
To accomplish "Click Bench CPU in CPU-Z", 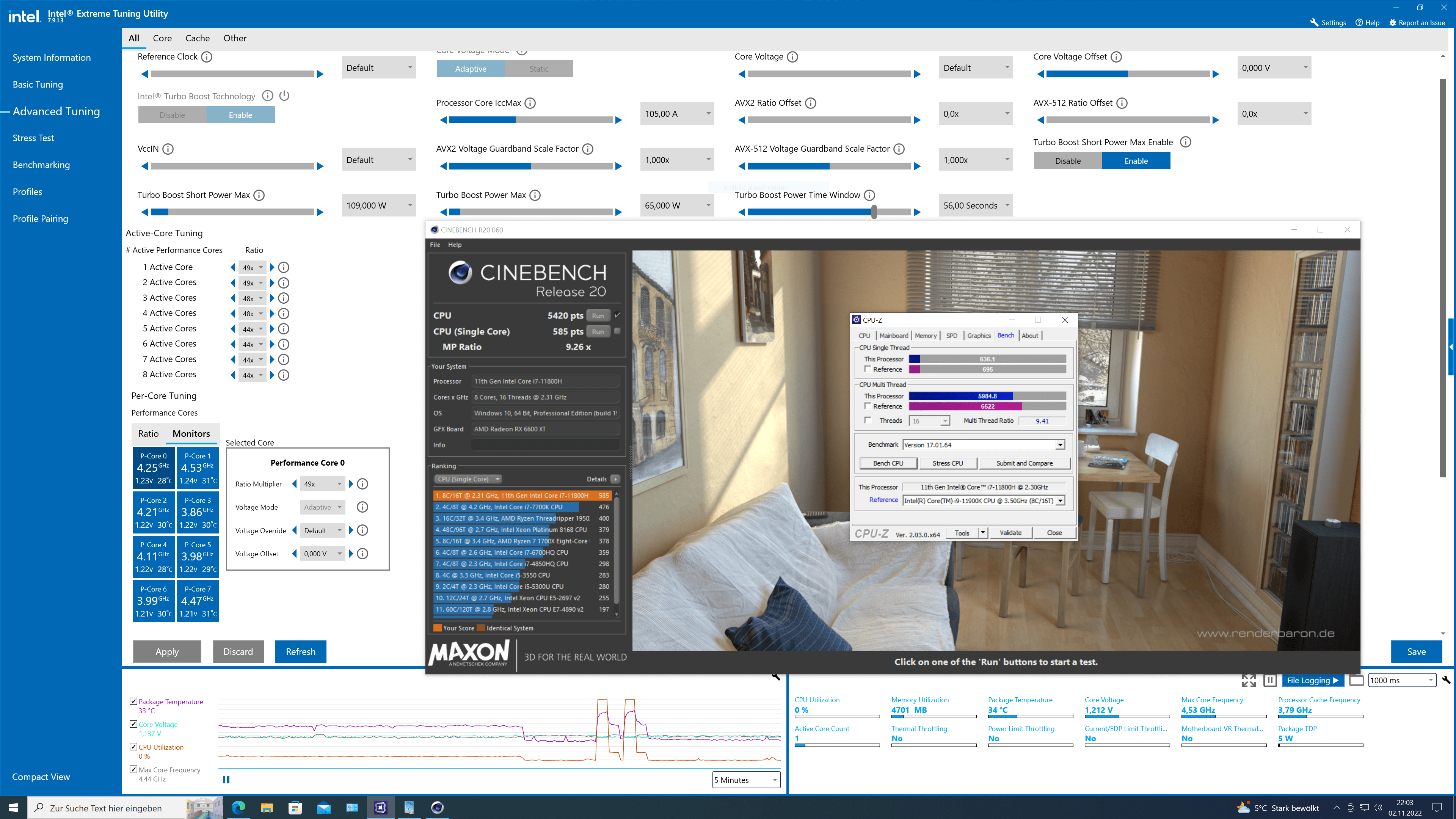I will pos(888,463).
